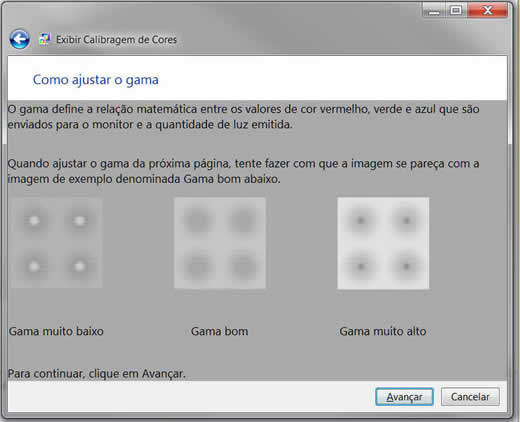This screenshot has height=422, width=520.
Task: Click the "Para continuar, clique em Avançar" text
Action: click(x=97, y=374)
